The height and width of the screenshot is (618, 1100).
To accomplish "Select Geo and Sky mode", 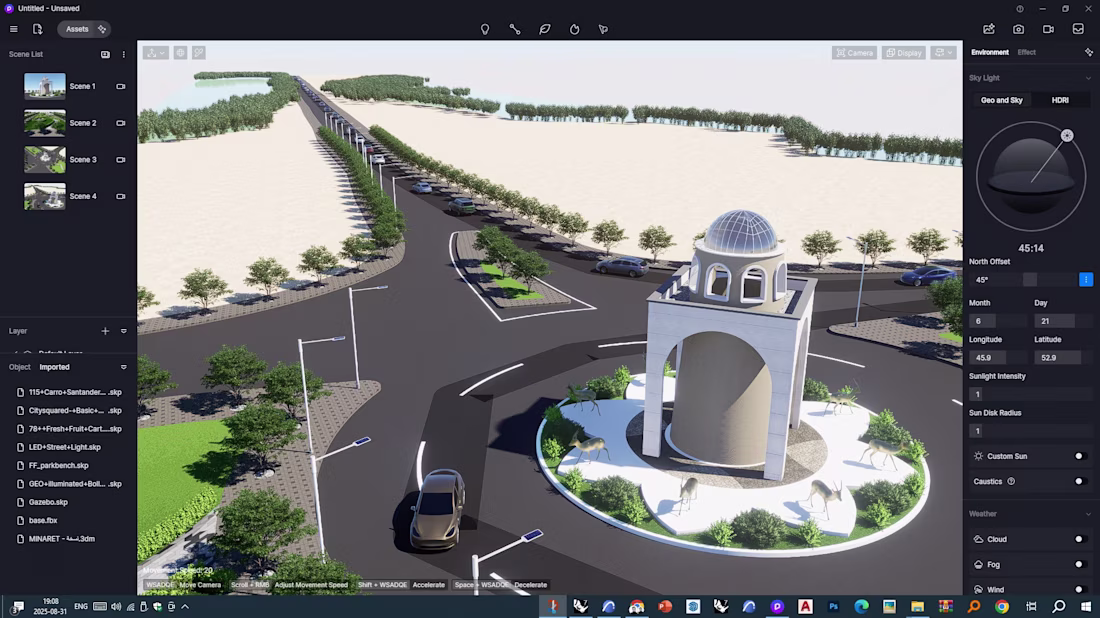I will coord(1002,100).
